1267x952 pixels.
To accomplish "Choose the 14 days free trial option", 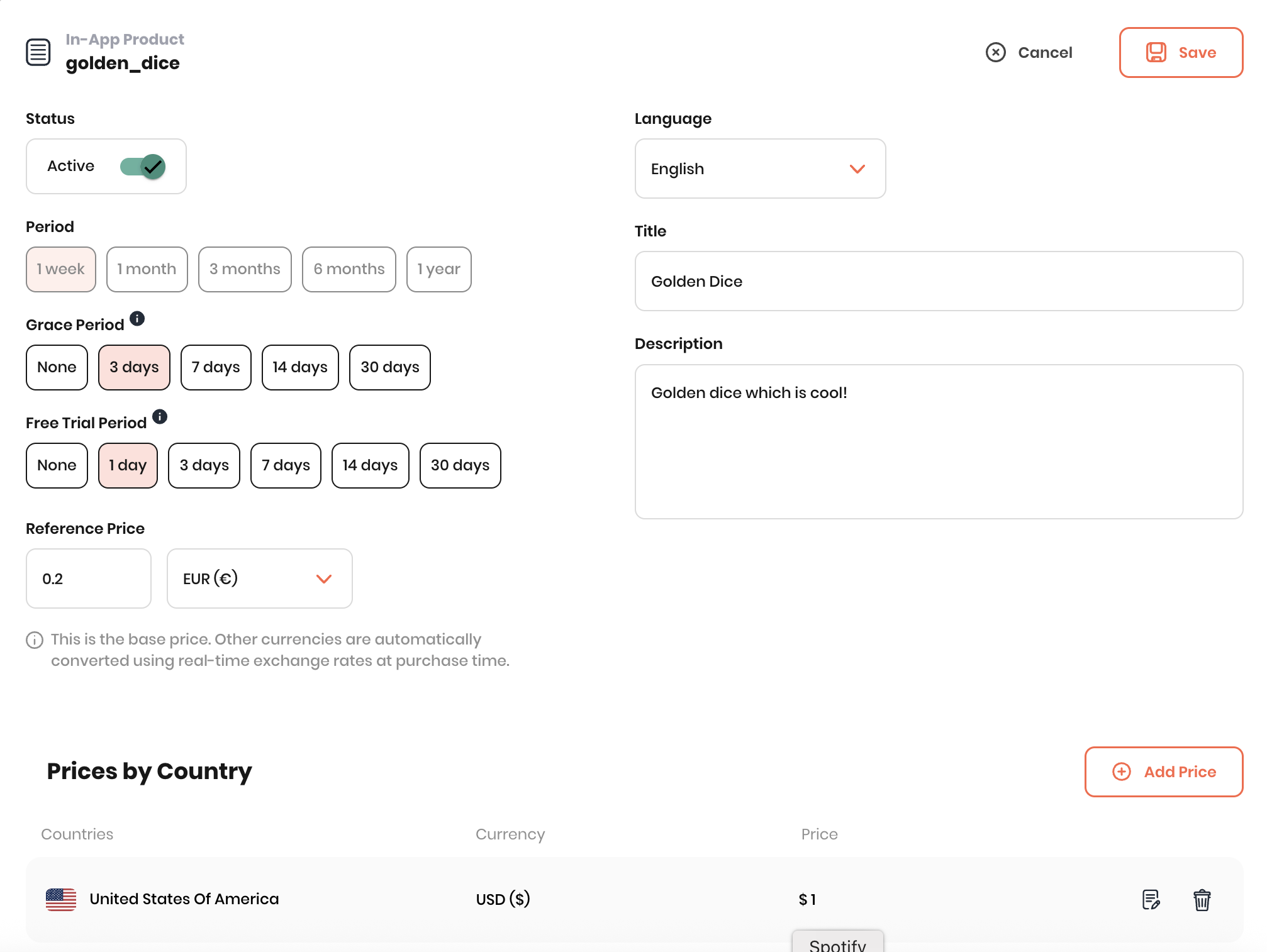I will click(x=370, y=465).
